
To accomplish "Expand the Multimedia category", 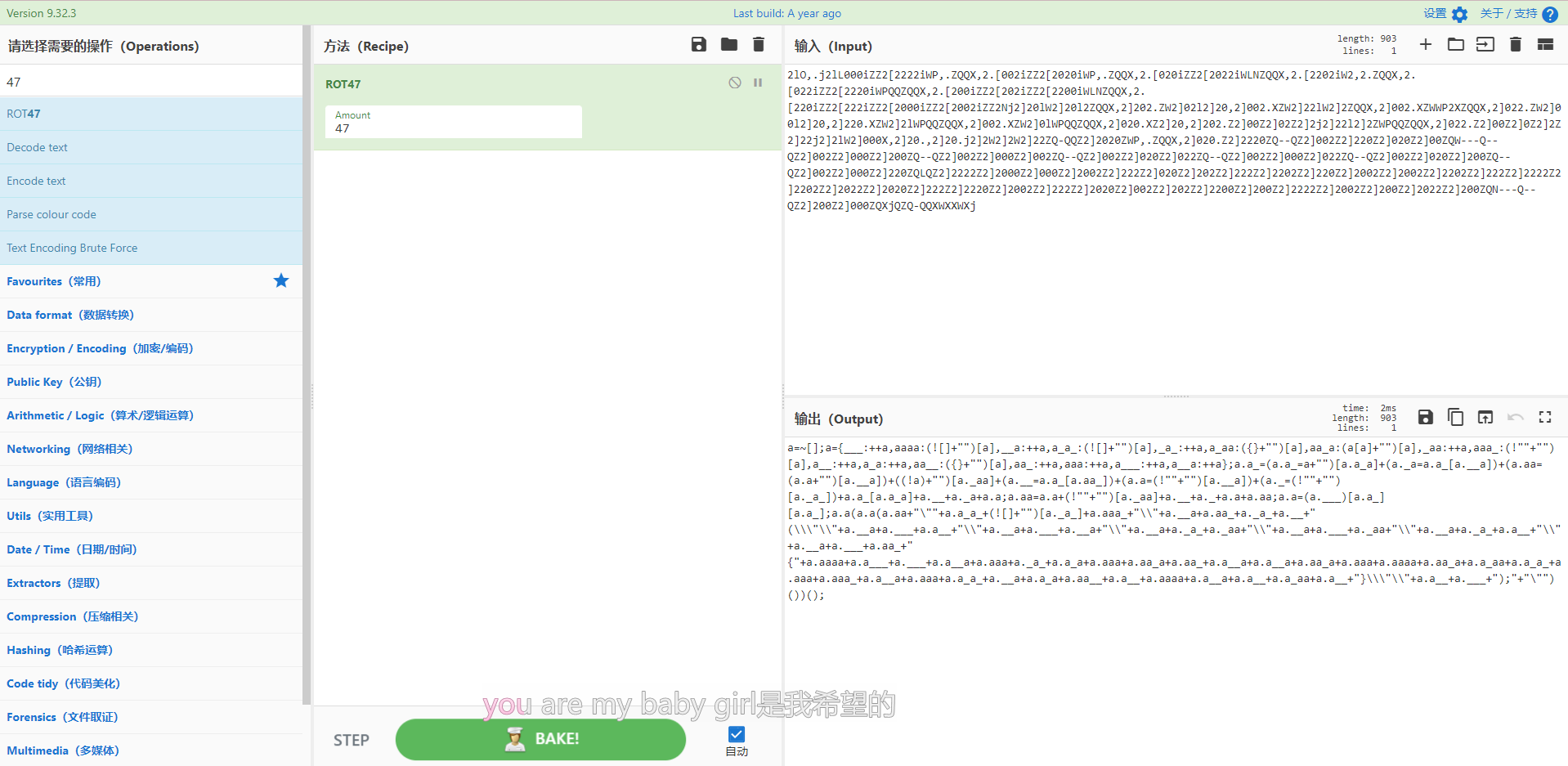I will [151, 750].
